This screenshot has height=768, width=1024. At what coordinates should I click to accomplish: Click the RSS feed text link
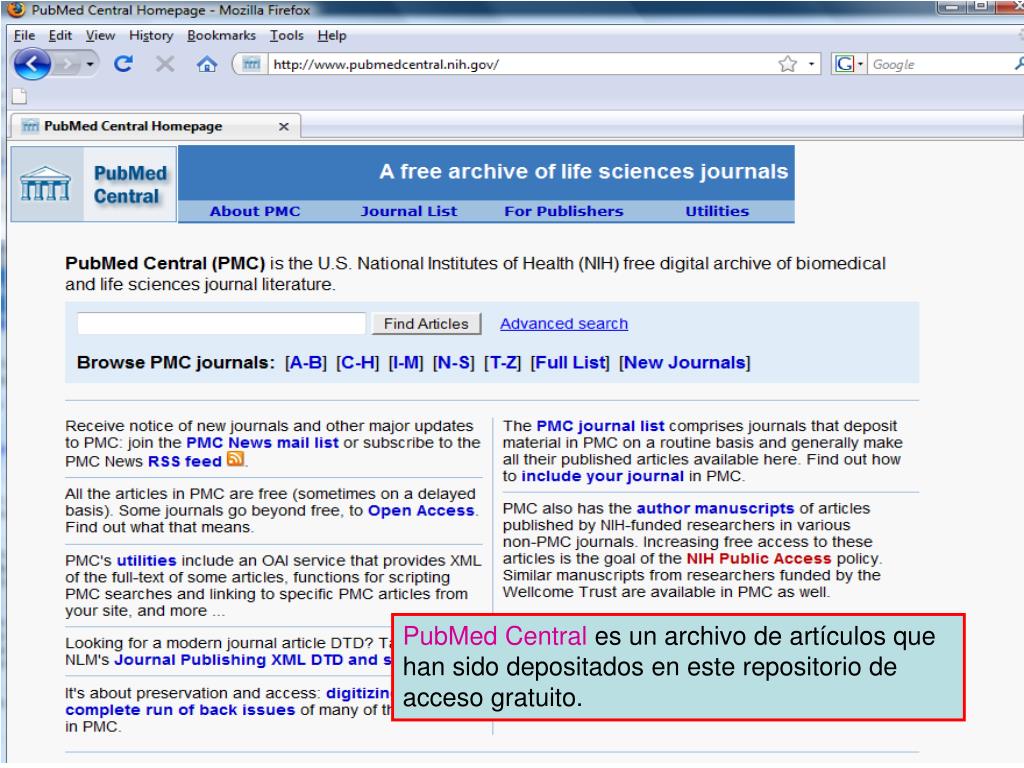pos(185,462)
